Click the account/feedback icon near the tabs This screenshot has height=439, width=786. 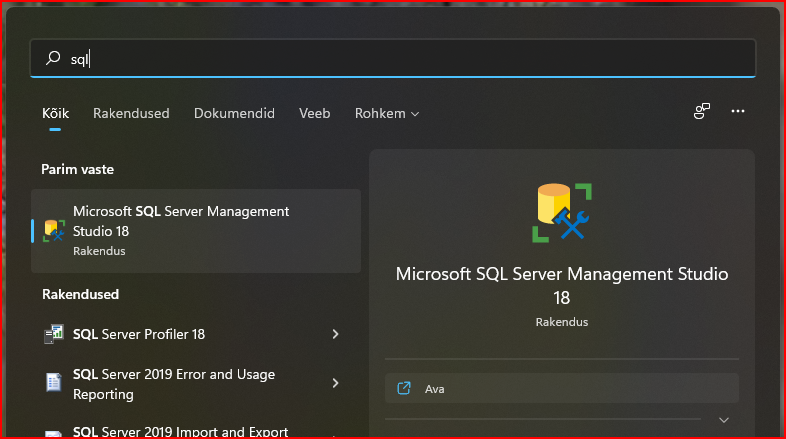(702, 111)
